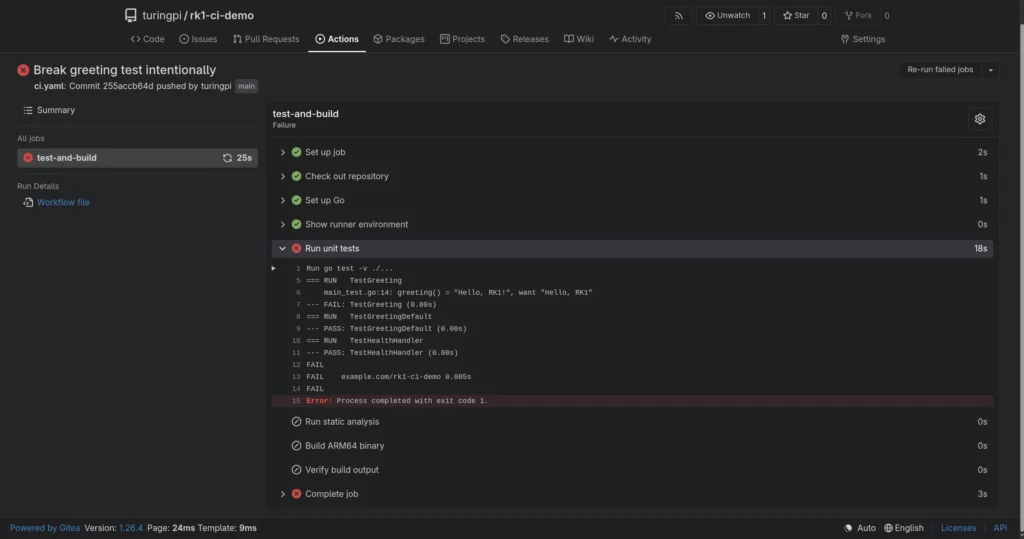
Task: Click the log settings gear icon
Action: (980, 119)
